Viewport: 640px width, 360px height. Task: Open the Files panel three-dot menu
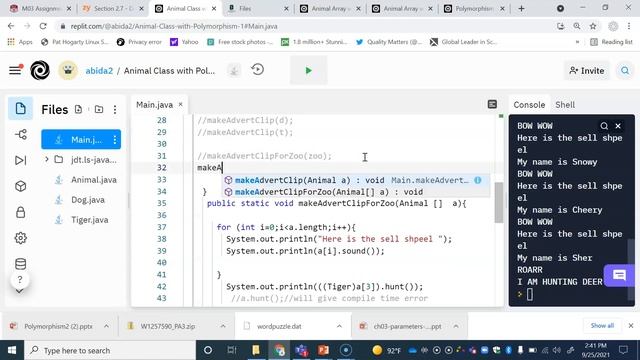pyautogui.click(x=115, y=109)
